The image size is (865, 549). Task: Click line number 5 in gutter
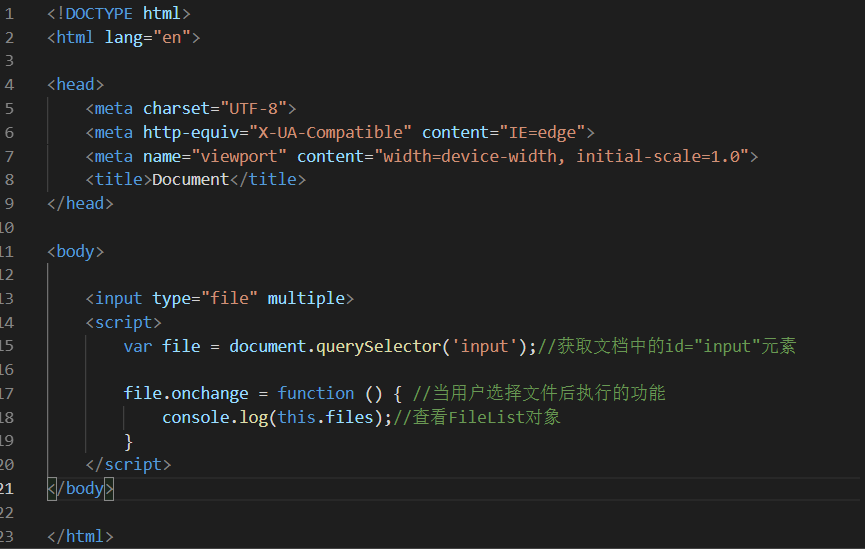pos(9,109)
